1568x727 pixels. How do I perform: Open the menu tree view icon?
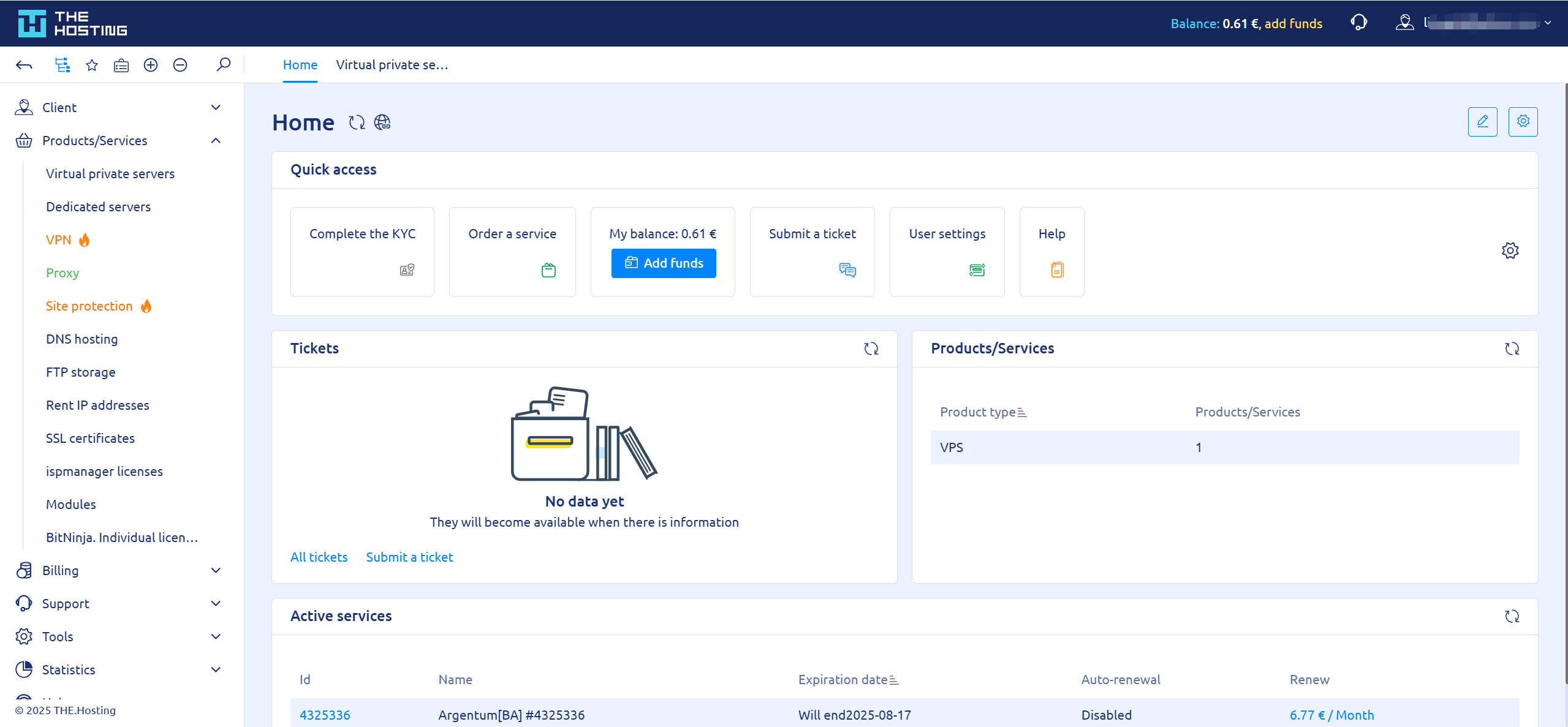point(62,65)
